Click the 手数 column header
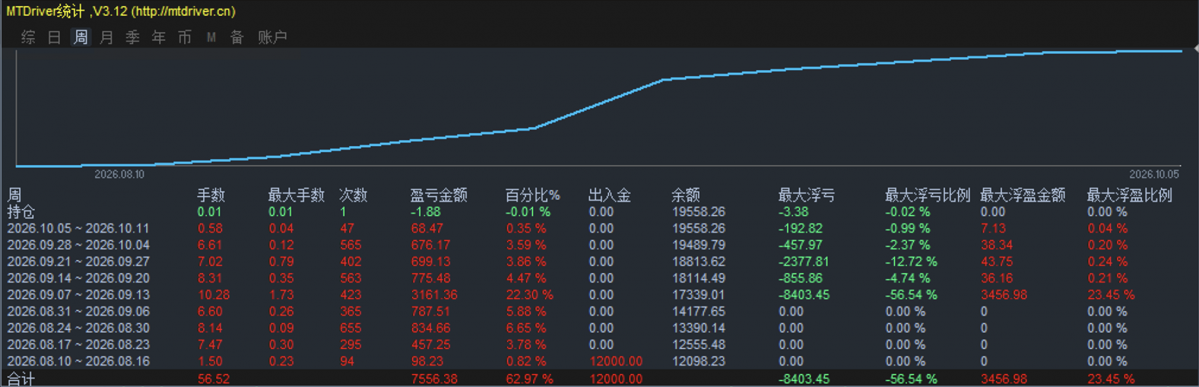The width and height of the screenshot is (1199, 387). coord(211,195)
